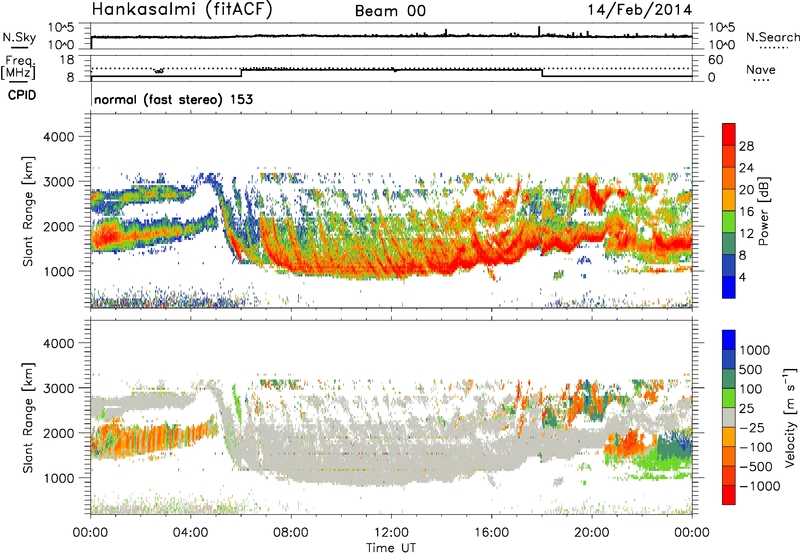Select the -100 label on velocity colorbar
800x554 pixels.
coord(755,447)
